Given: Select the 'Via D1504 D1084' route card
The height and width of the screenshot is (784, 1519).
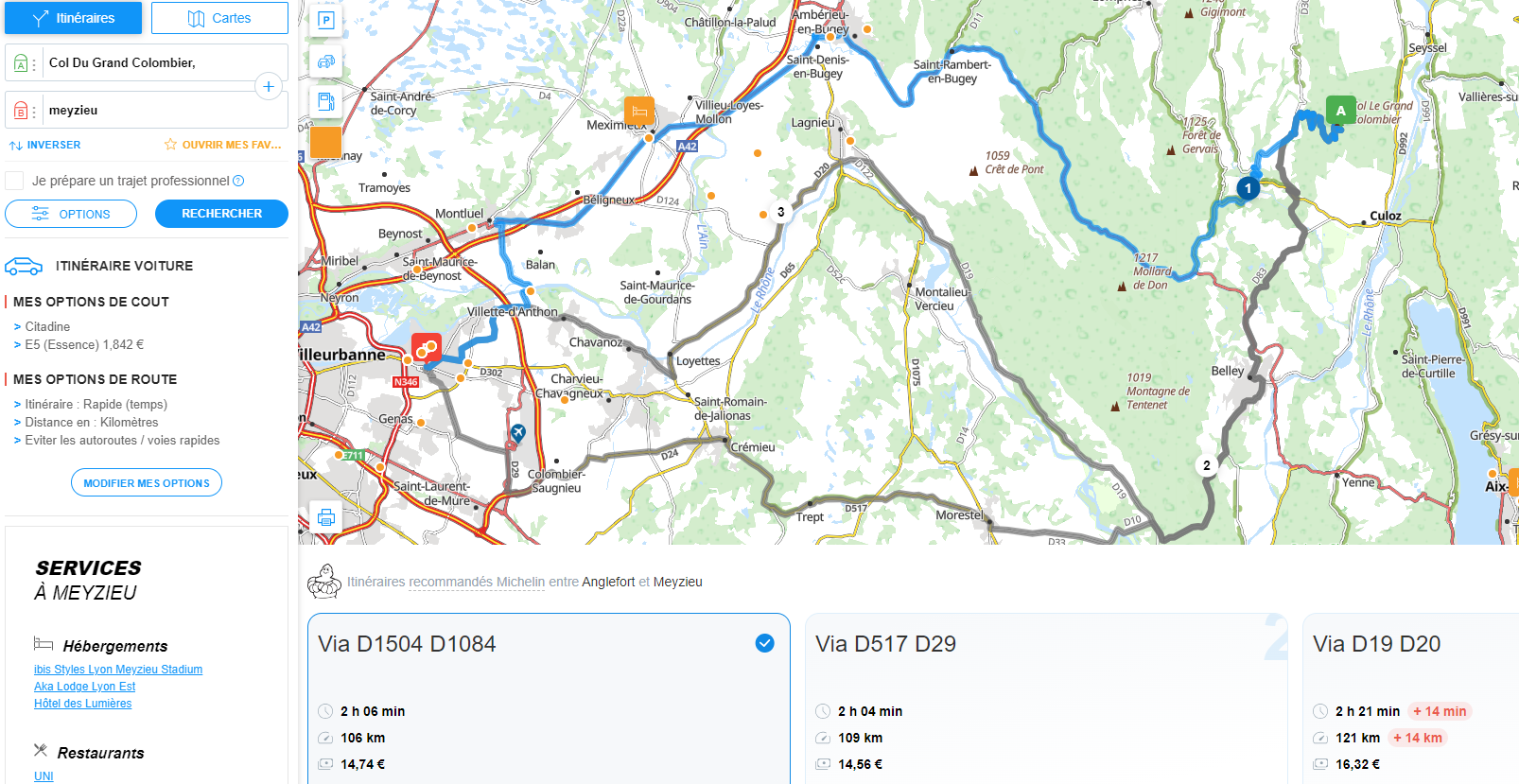Looking at the screenshot, I should pyautogui.click(x=549, y=699).
